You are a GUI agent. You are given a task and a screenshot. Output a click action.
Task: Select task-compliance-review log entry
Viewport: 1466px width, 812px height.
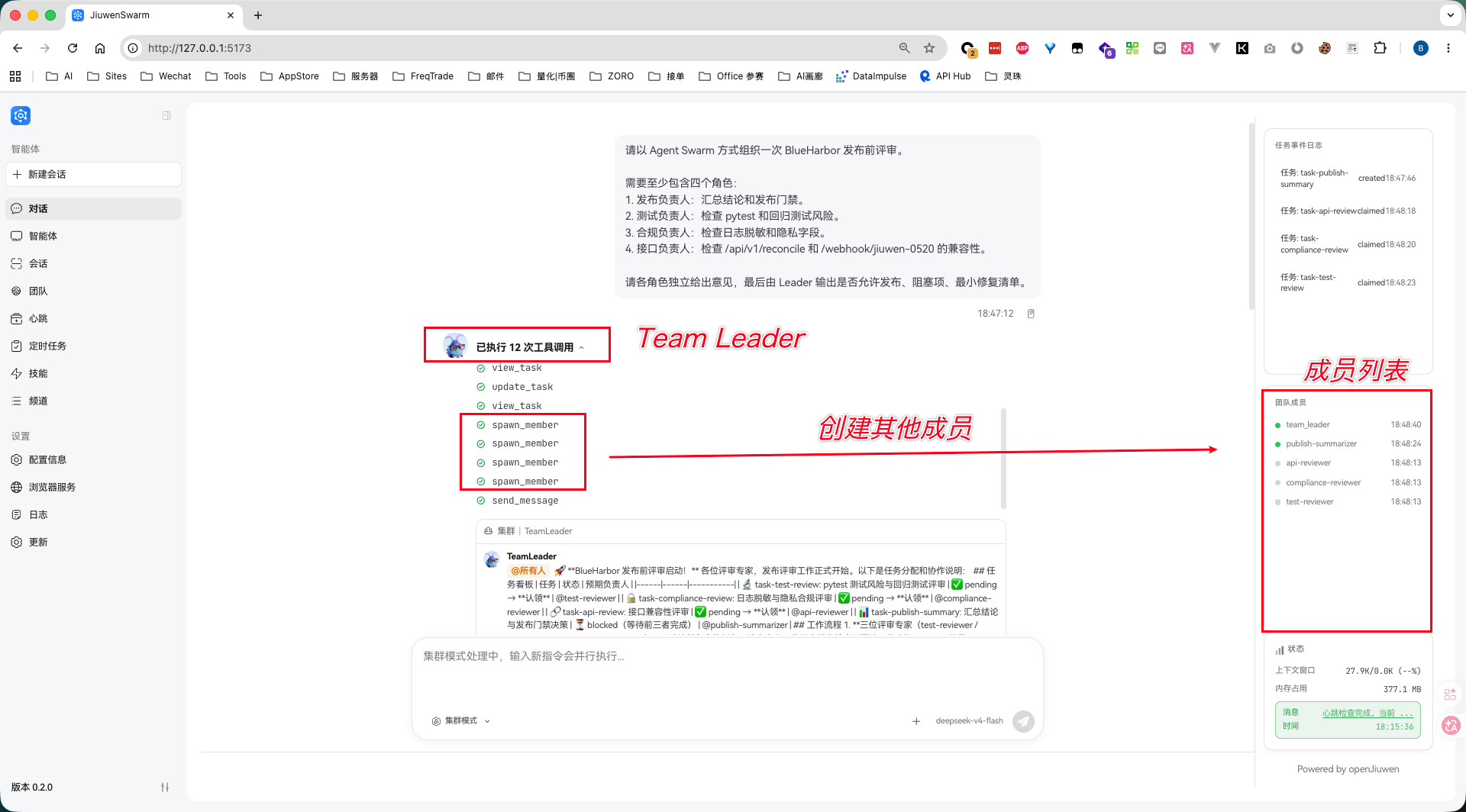click(x=1348, y=244)
